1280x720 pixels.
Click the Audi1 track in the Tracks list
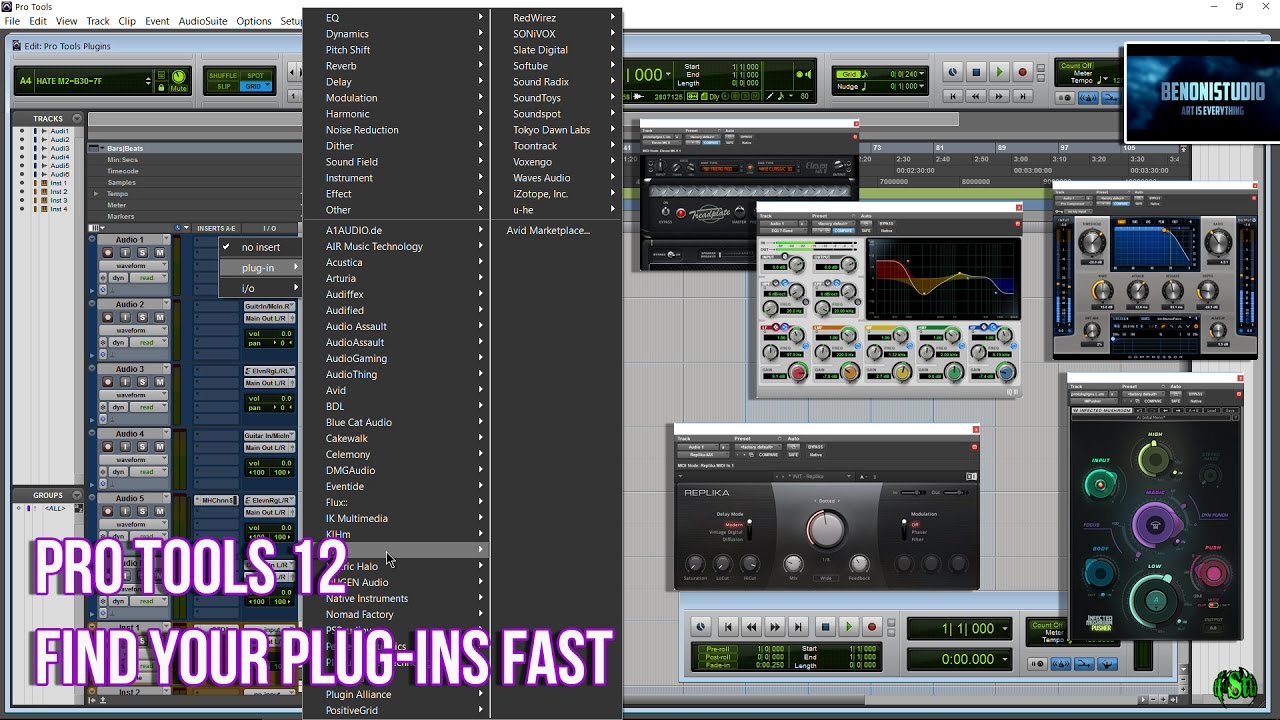60,131
